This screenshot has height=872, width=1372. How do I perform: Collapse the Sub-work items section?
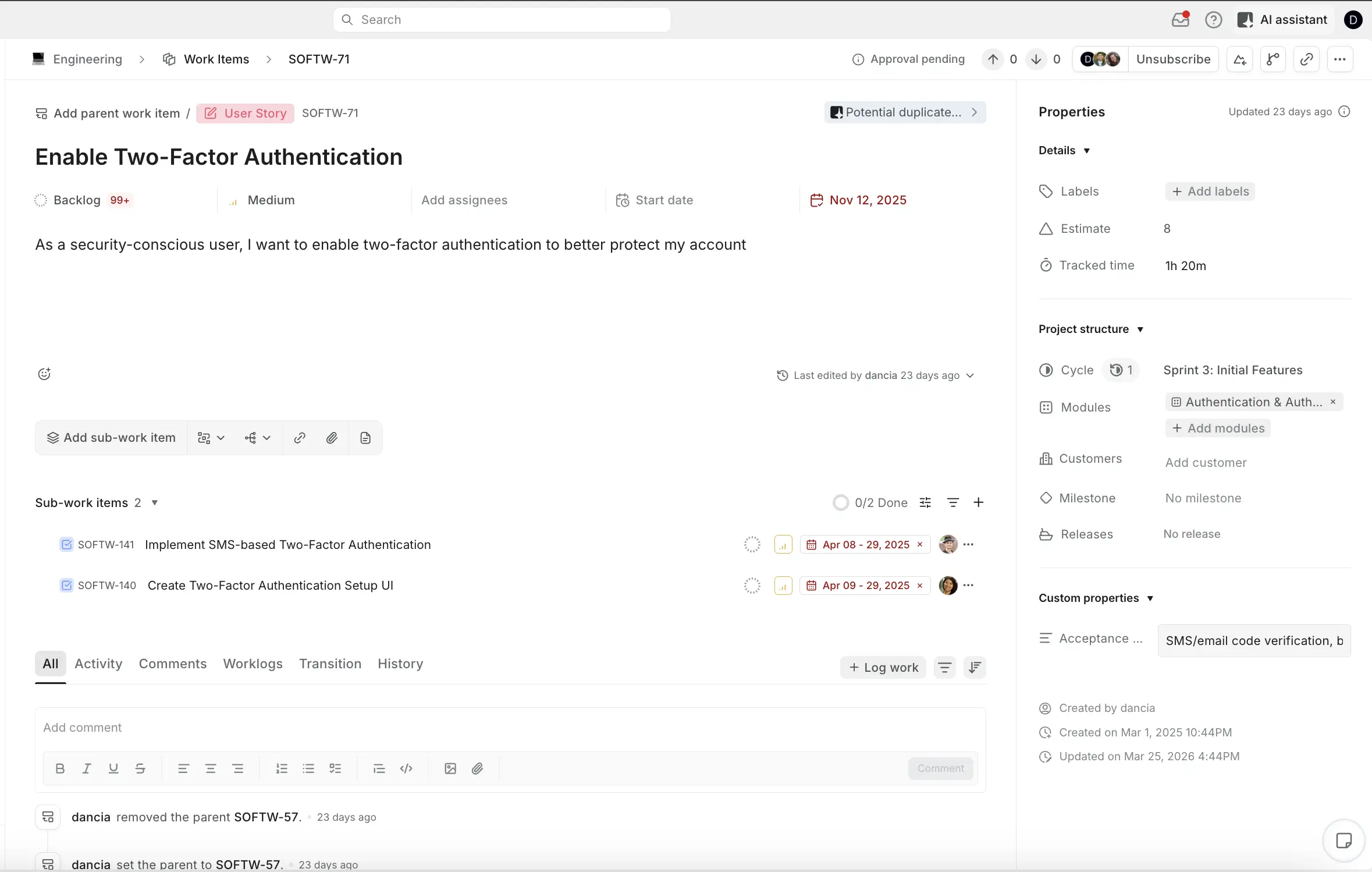pos(155,503)
